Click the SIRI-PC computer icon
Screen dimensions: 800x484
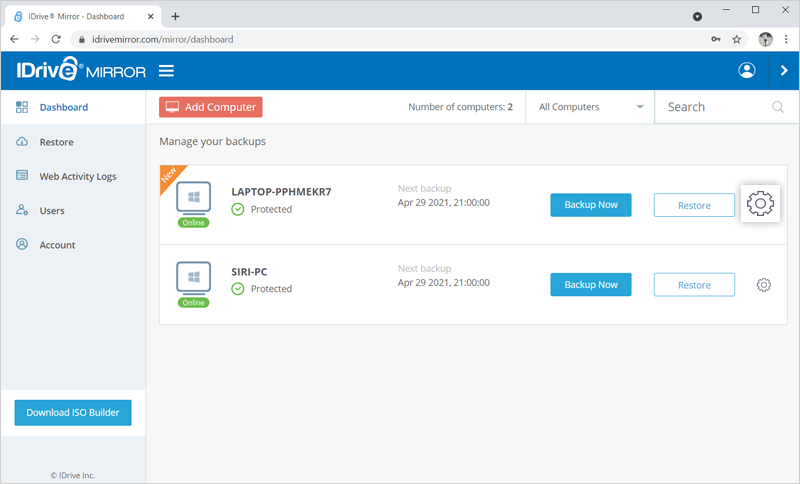coord(193,277)
